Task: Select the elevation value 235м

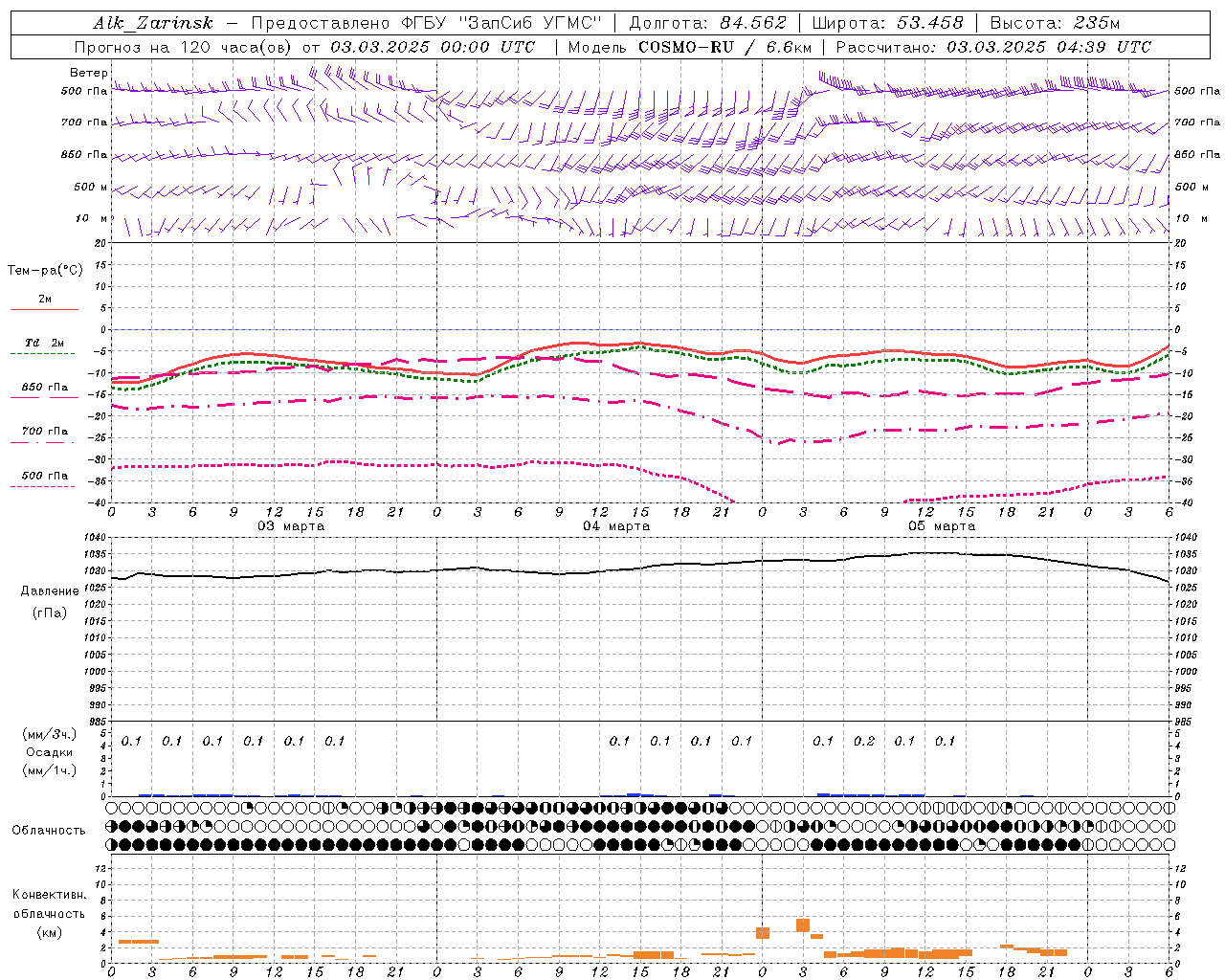Action: point(1096,23)
